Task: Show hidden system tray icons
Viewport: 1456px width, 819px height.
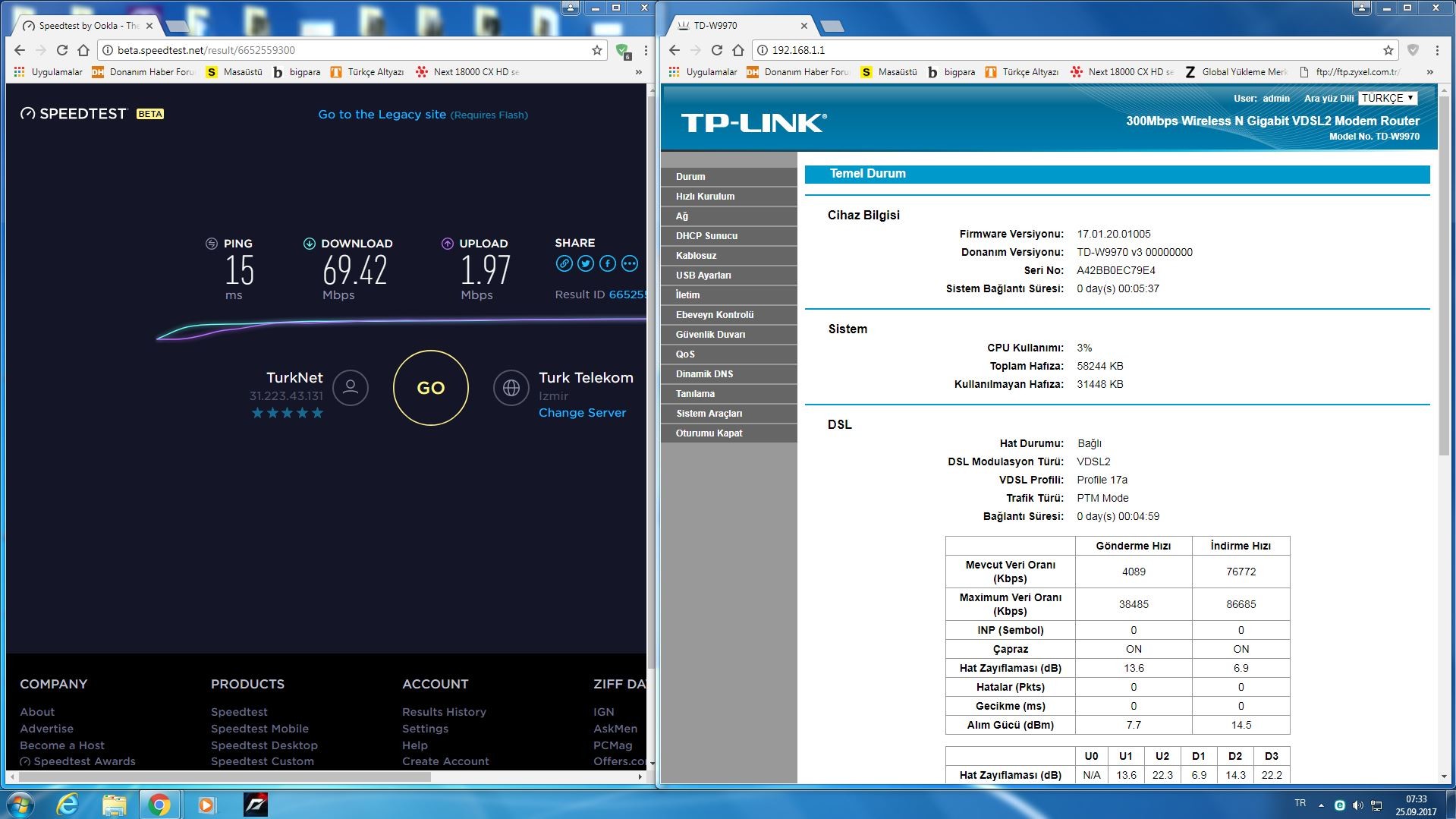Action: click(x=1321, y=805)
